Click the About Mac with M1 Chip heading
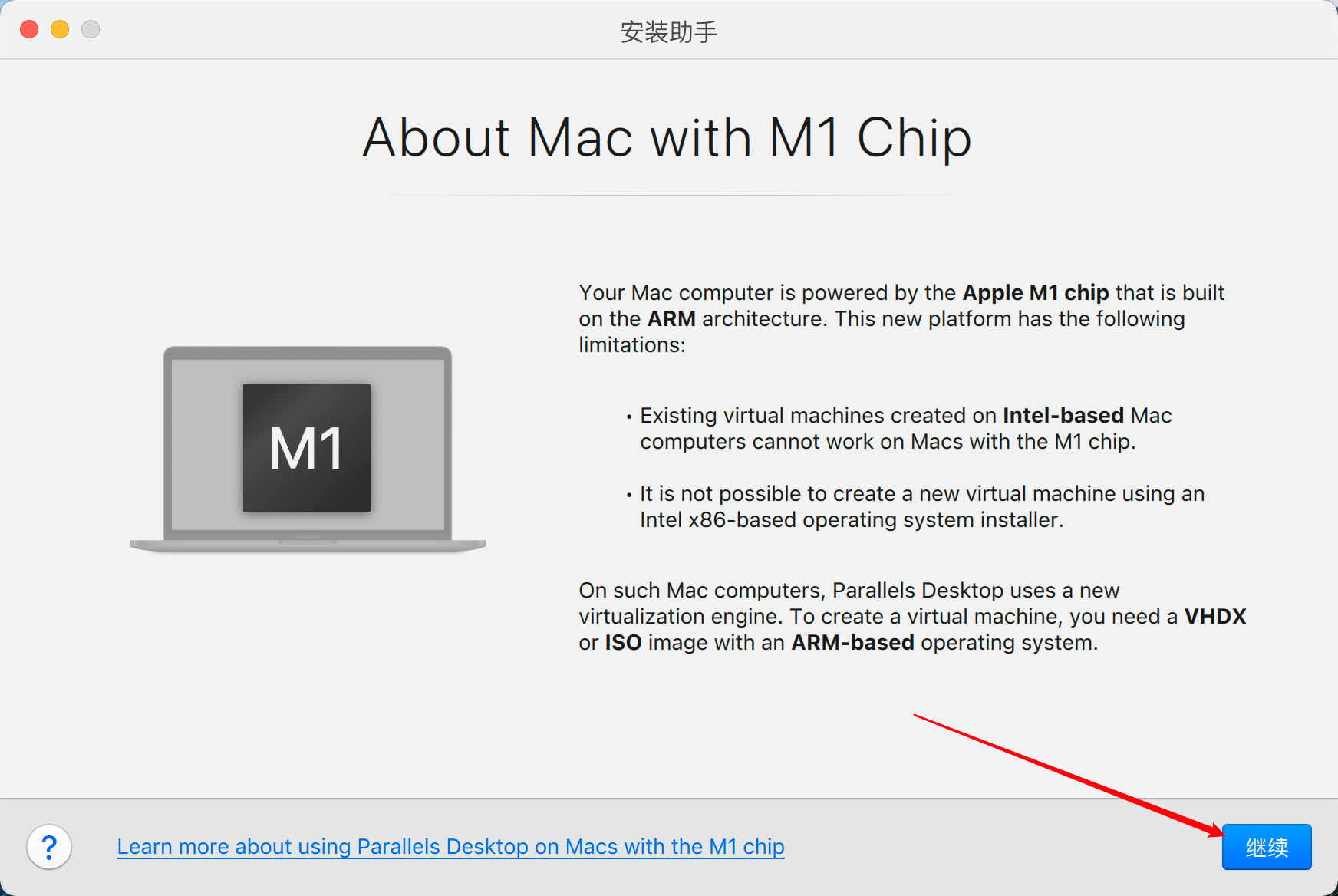The height and width of the screenshot is (896, 1338). (x=667, y=139)
